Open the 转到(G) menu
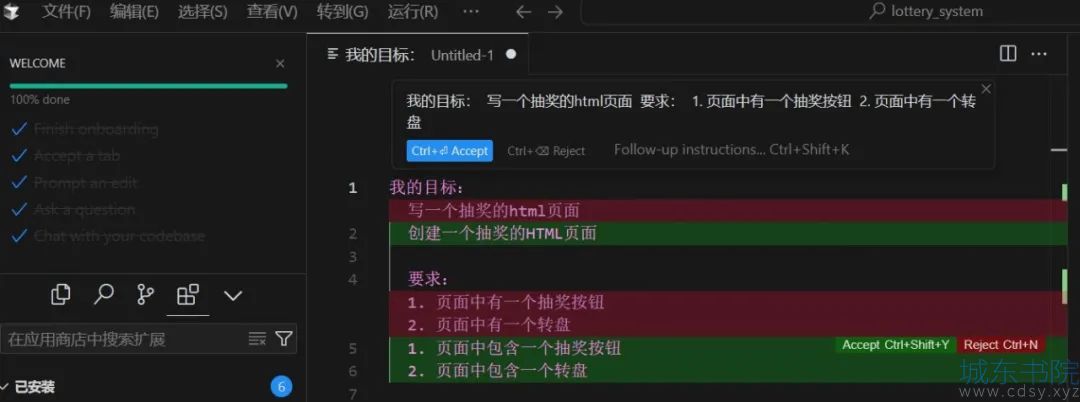 point(342,12)
